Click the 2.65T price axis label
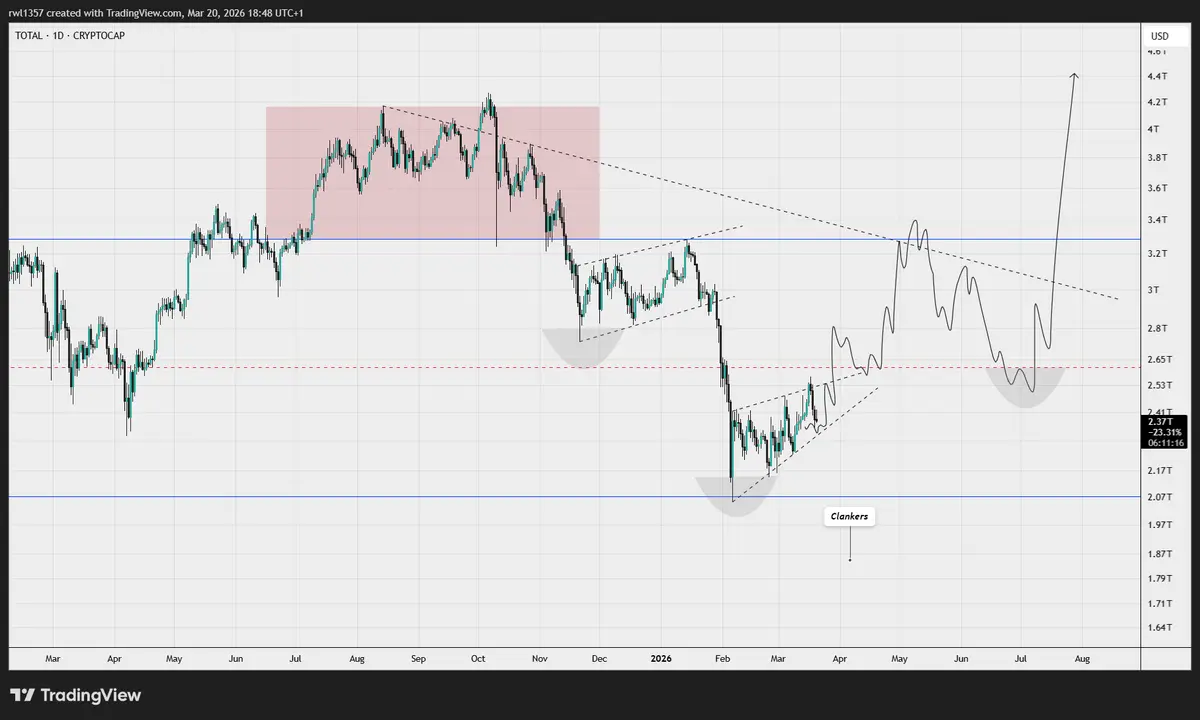The width and height of the screenshot is (1200, 720). click(1161, 359)
